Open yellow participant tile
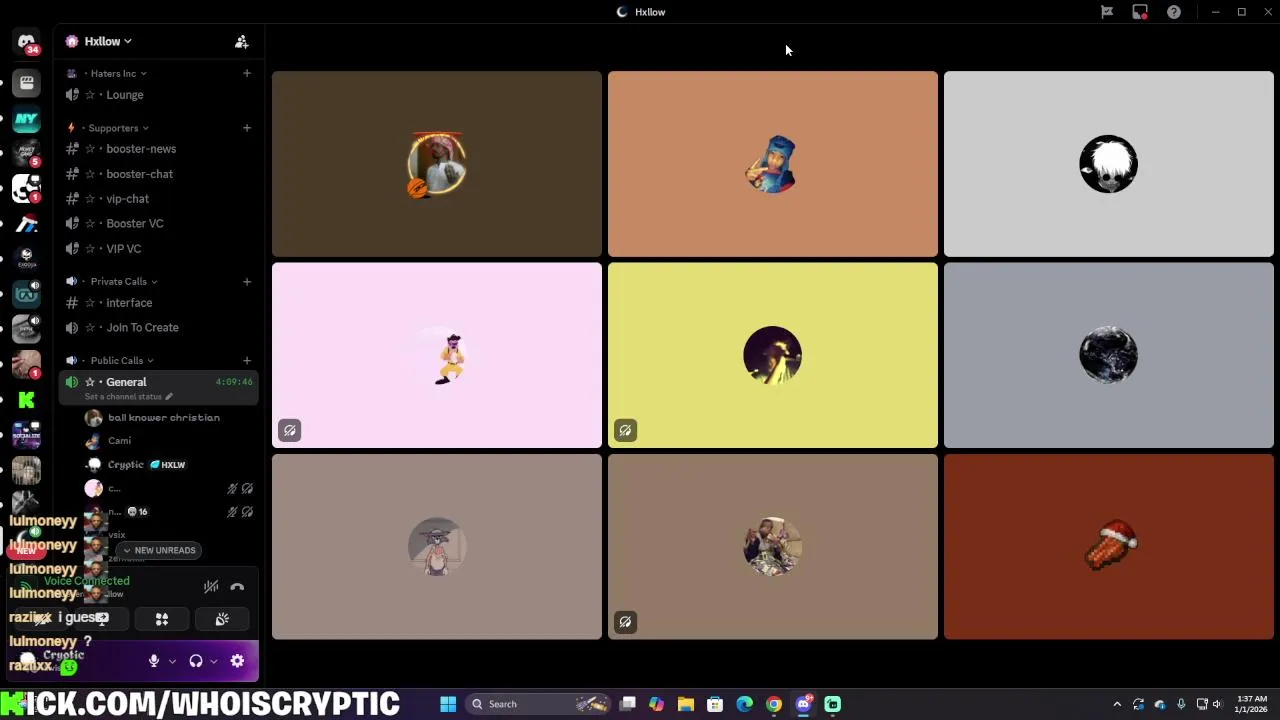The image size is (1280, 720). 773,355
